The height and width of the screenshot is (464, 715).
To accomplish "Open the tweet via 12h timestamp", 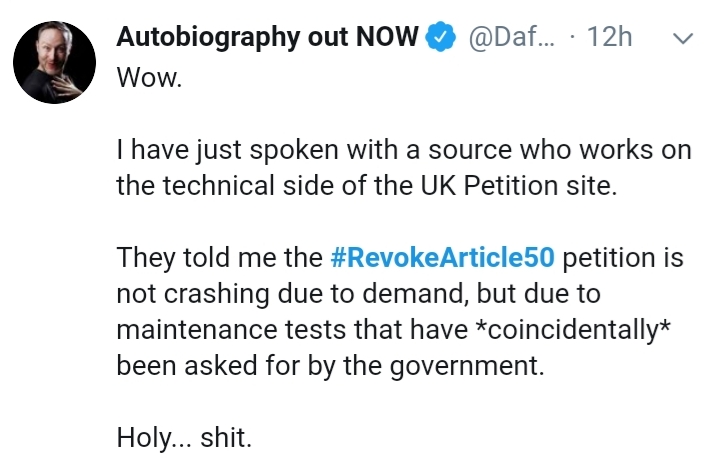I will [x=609, y=36].
